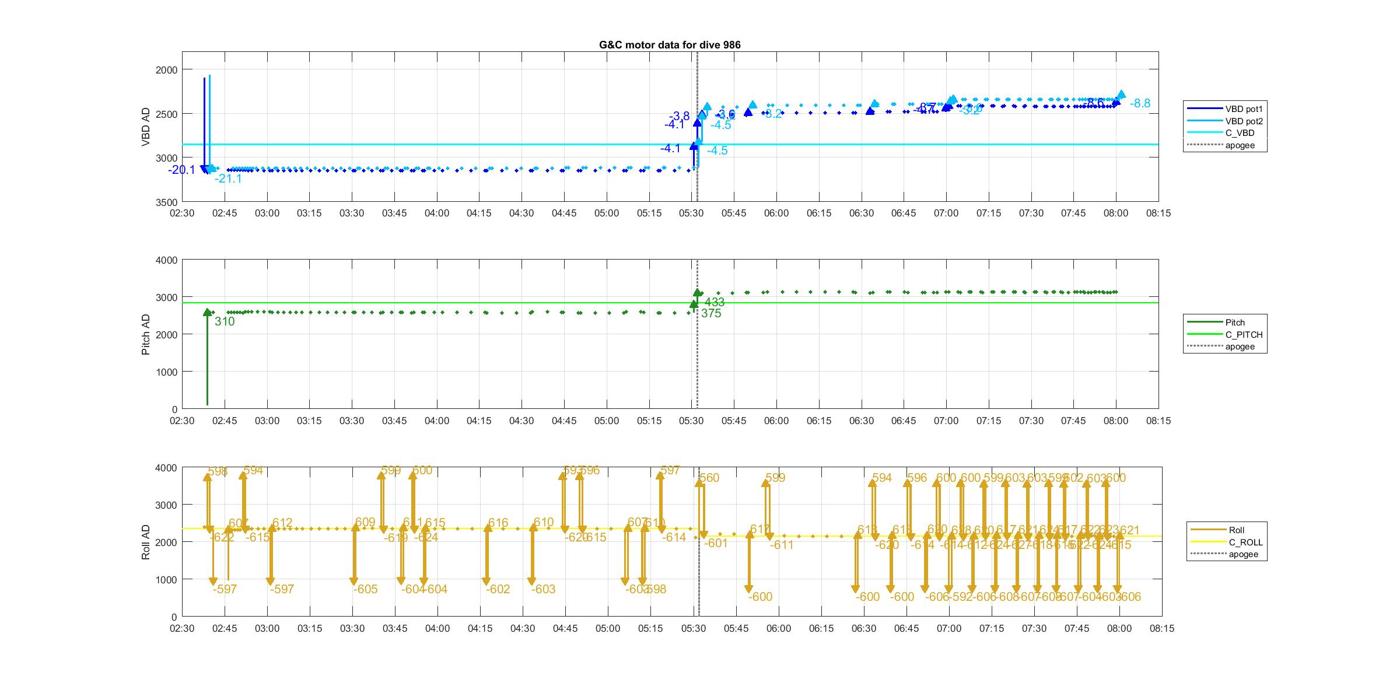Click the '06:00' tick under the Pitch plot

pos(776,421)
